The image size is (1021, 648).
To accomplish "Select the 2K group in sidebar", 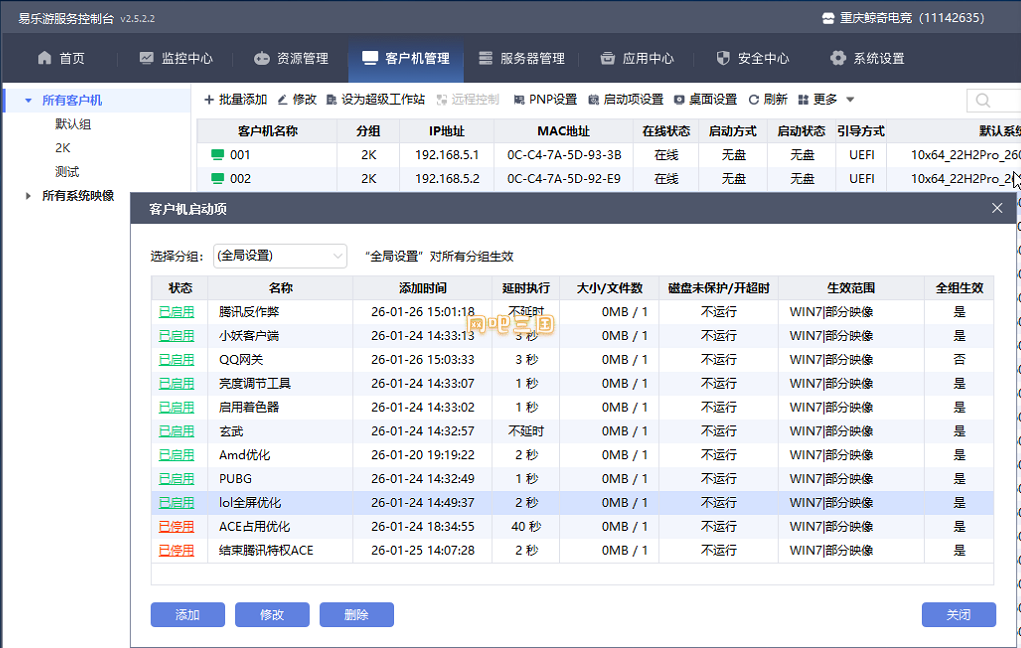I will tap(63, 148).
